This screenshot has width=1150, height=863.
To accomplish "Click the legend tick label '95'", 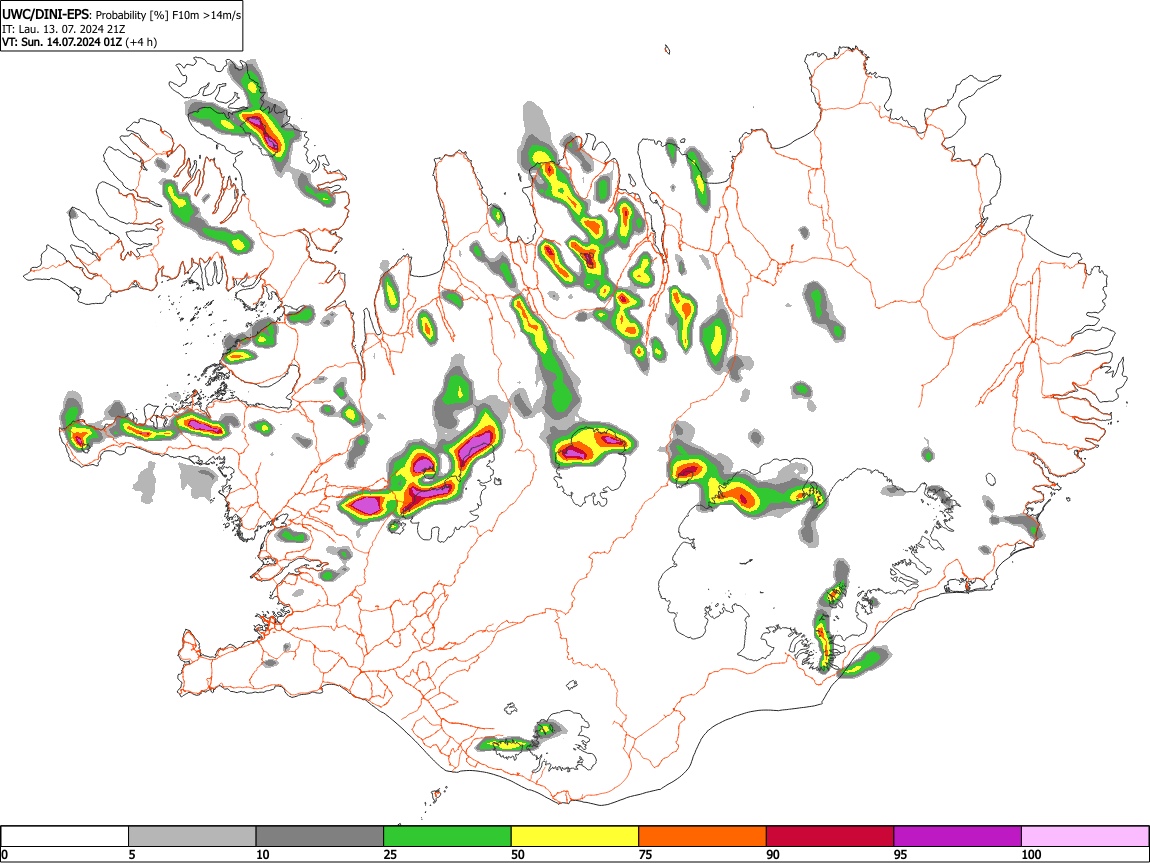I will (x=901, y=854).
